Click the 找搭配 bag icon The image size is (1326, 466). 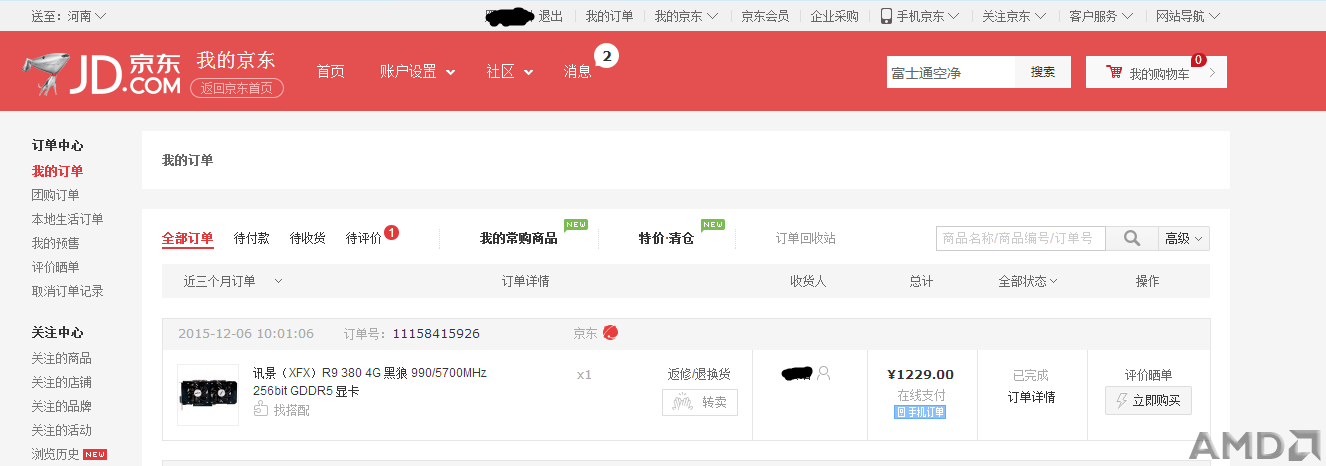261,409
